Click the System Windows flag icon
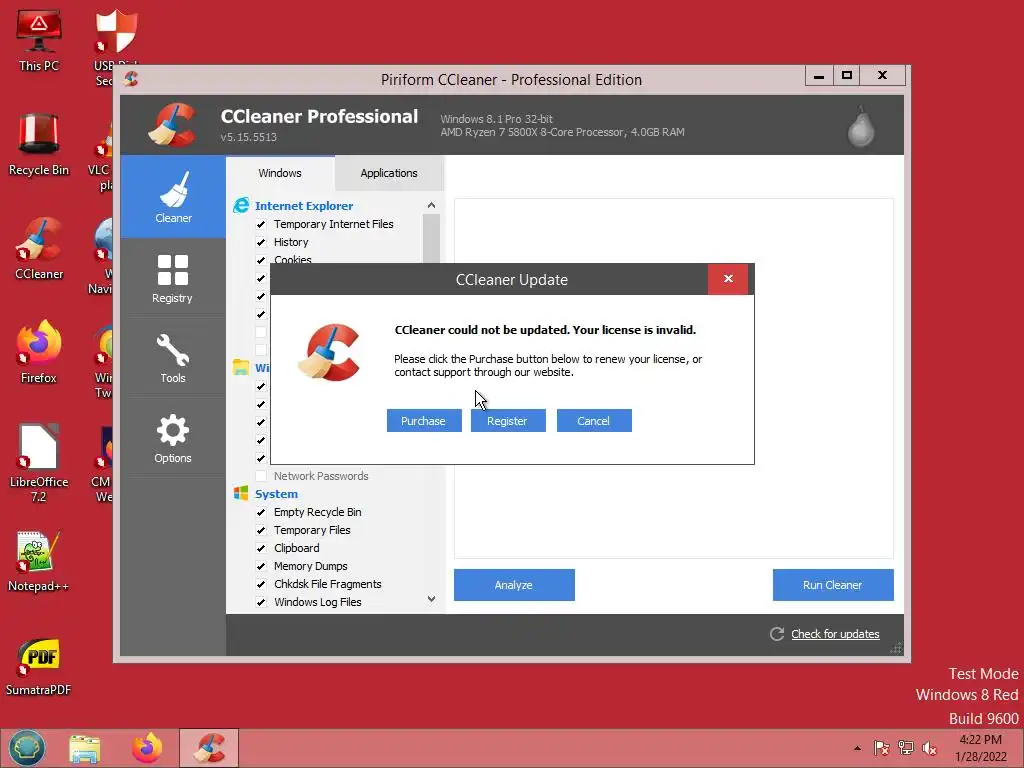Image resolution: width=1024 pixels, height=768 pixels. [x=241, y=494]
